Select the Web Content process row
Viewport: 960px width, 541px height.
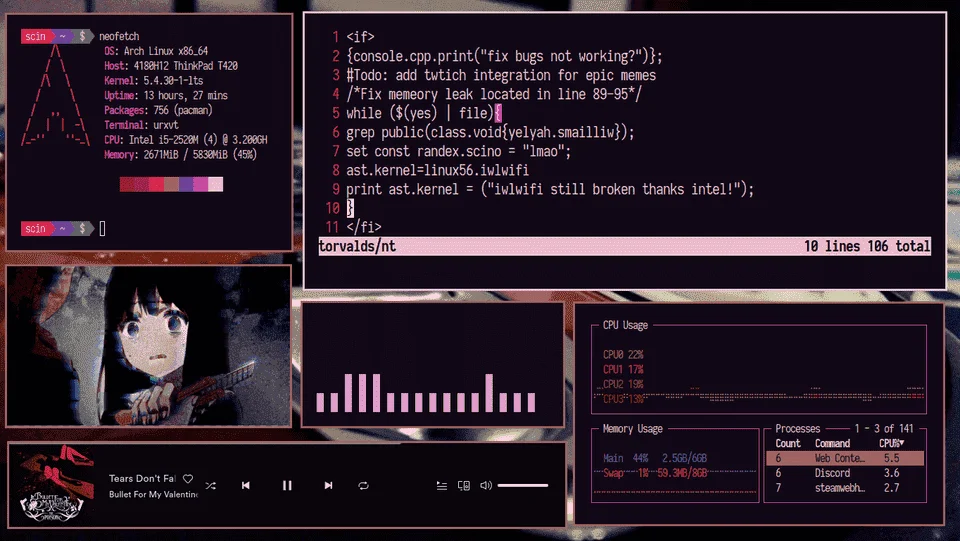coord(845,458)
